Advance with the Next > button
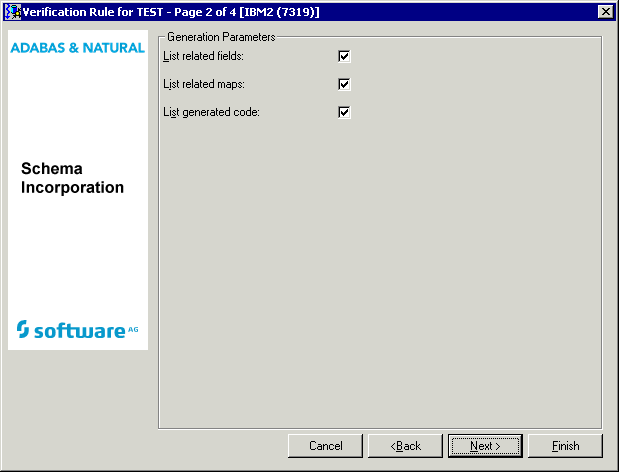This screenshot has width=619, height=472. click(485, 445)
